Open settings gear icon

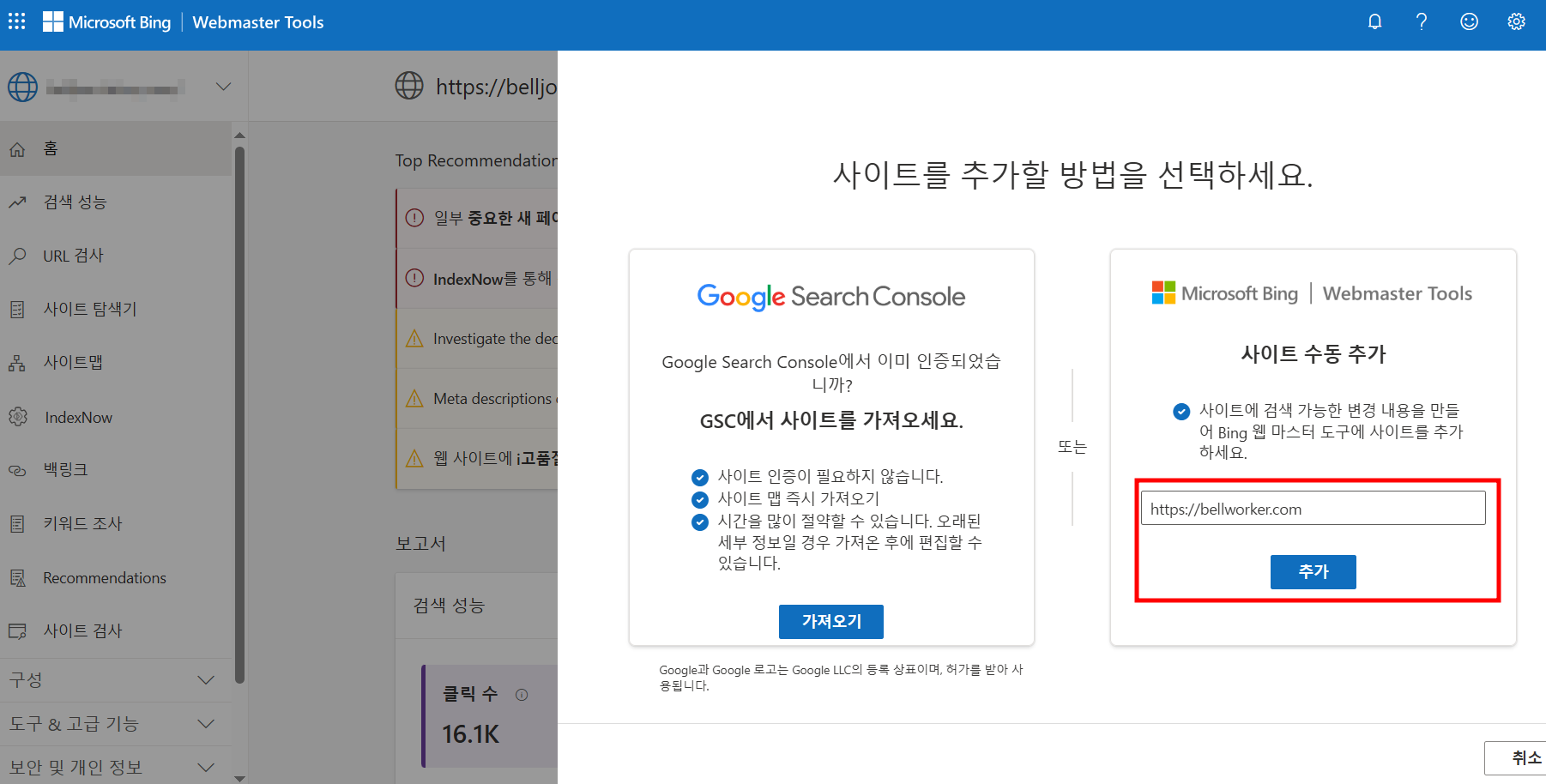click(x=1516, y=21)
